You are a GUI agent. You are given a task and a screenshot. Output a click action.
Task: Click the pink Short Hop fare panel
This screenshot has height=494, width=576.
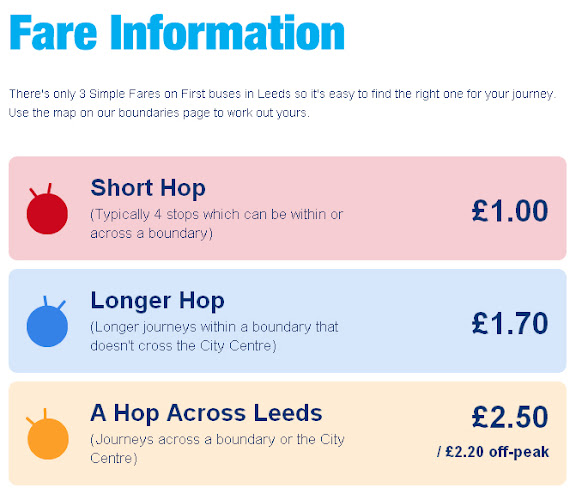[288, 208]
